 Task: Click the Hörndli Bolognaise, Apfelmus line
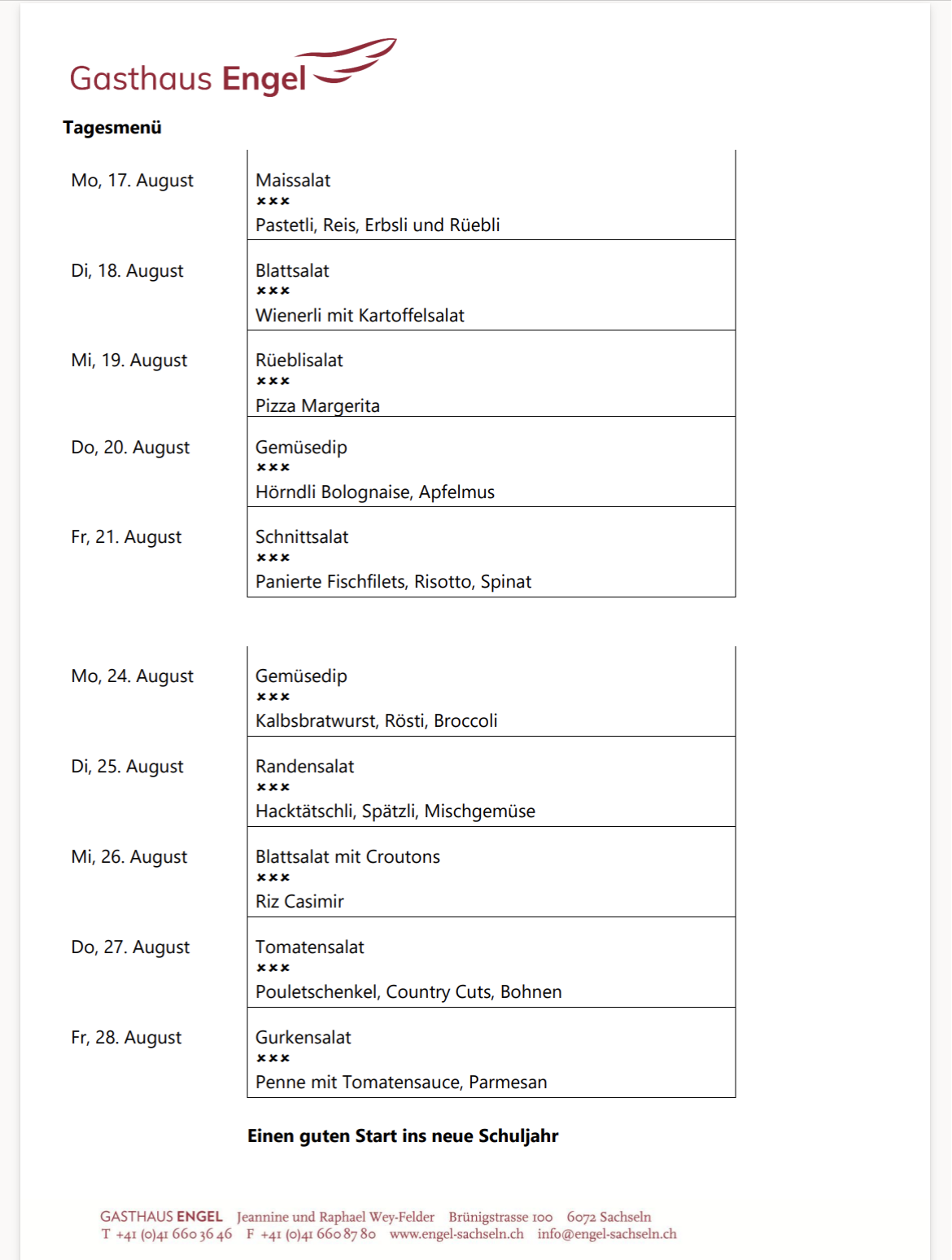tap(375, 492)
